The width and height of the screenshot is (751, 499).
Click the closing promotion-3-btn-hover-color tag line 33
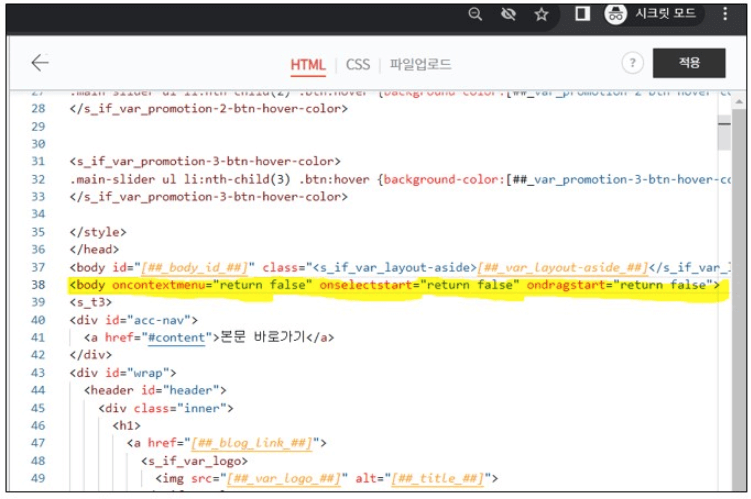click(x=209, y=197)
